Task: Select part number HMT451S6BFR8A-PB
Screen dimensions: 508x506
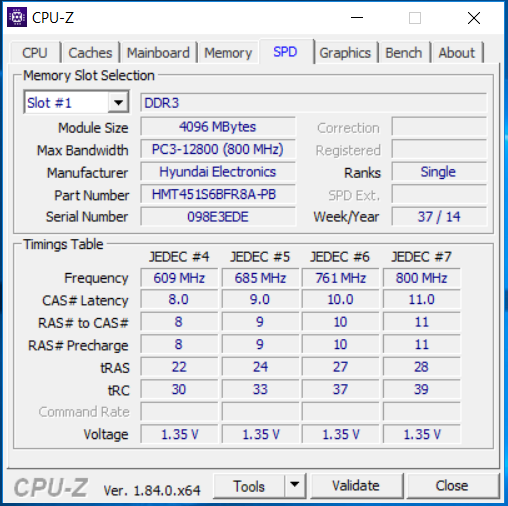Action: pos(218,194)
